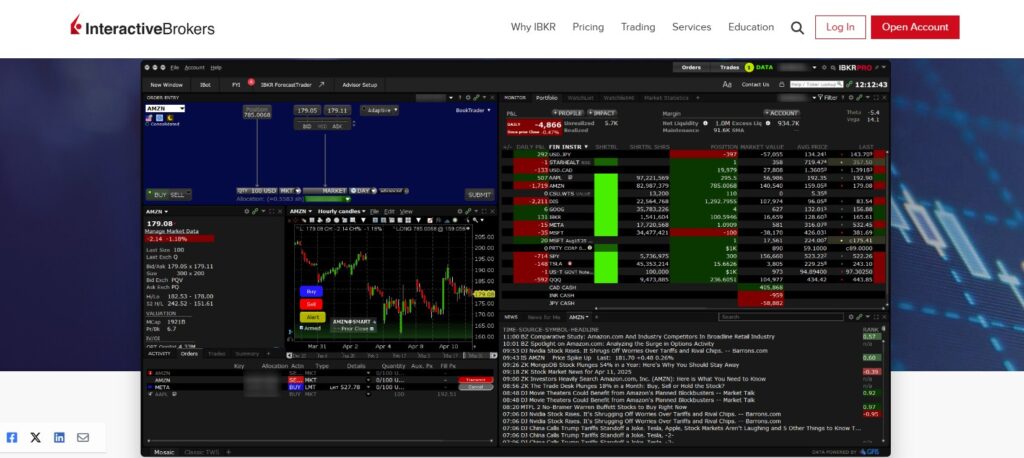The image size is (1024, 458).
Task: Click the lock icon beside Contact Us
Action: point(782,84)
